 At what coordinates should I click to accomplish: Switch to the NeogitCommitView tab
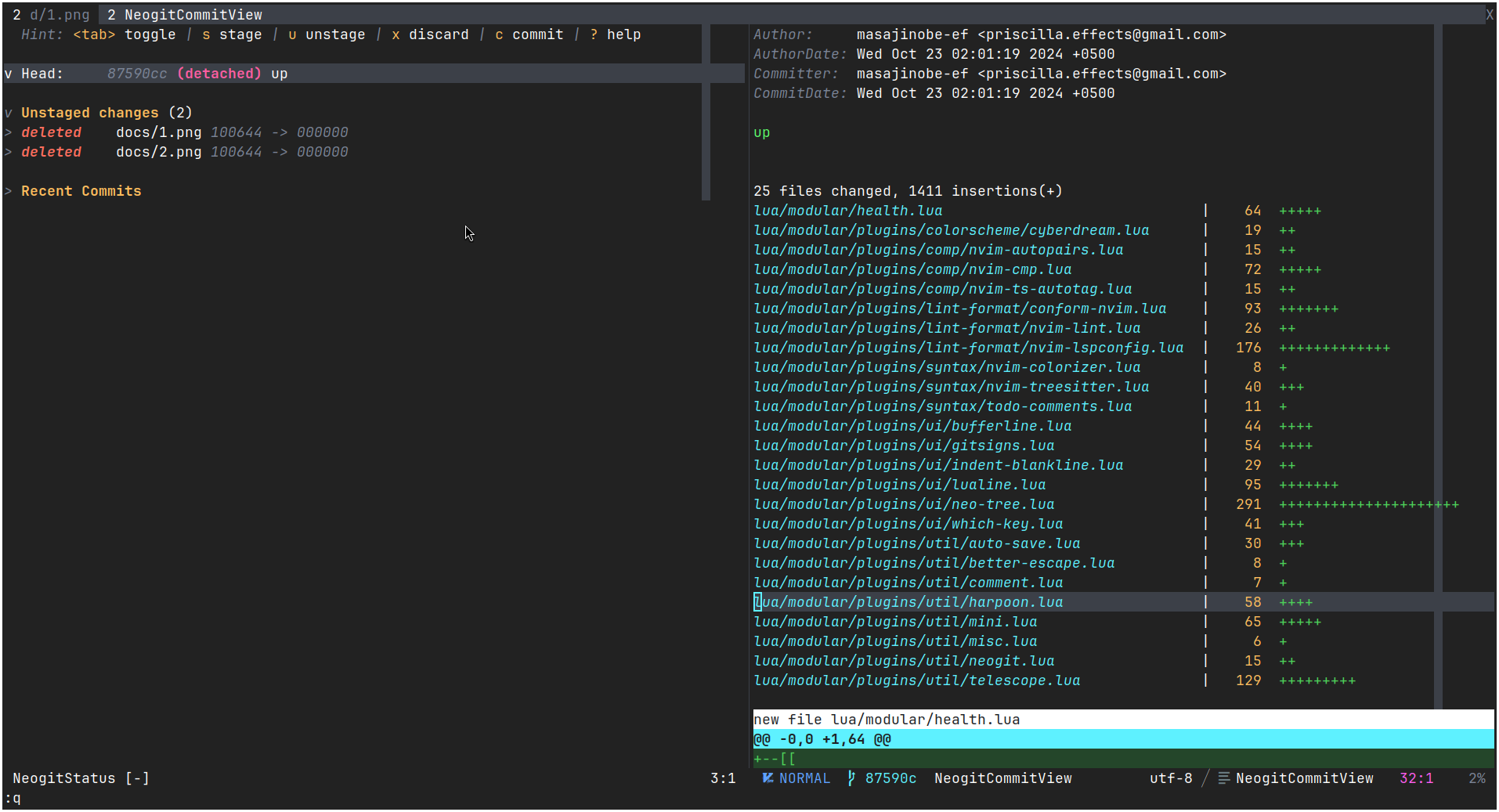[x=185, y=15]
